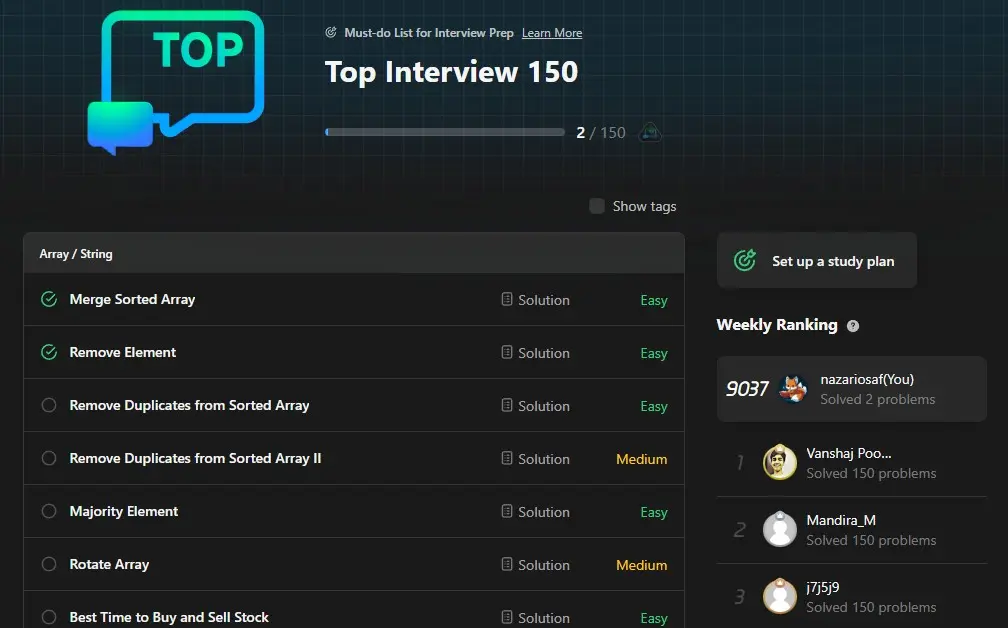
Task: Open Best Time to Buy and Sell Stock
Action: (169, 617)
